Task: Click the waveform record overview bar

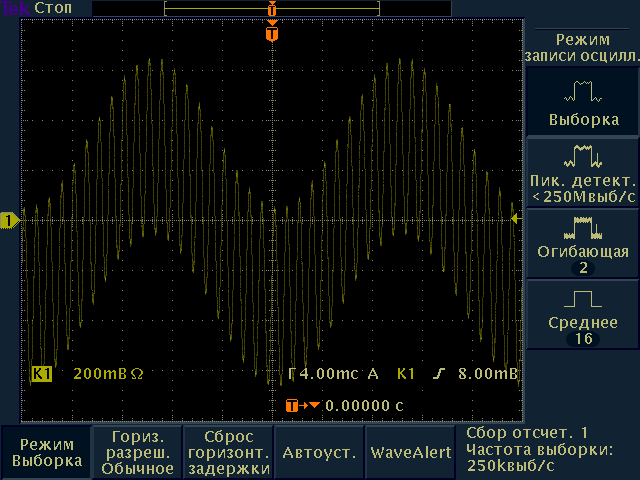Action: pyautogui.click(x=272, y=8)
